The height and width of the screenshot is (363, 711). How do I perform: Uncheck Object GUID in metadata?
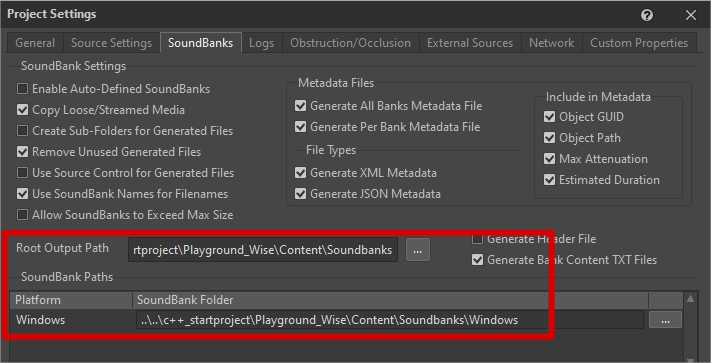click(x=549, y=117)
